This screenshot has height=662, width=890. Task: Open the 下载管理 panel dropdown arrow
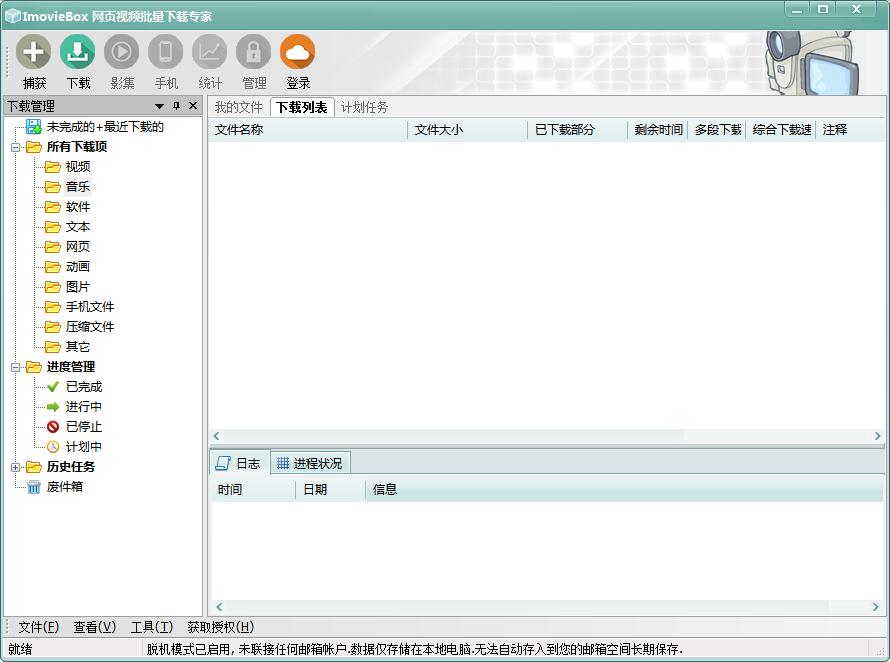158,106
